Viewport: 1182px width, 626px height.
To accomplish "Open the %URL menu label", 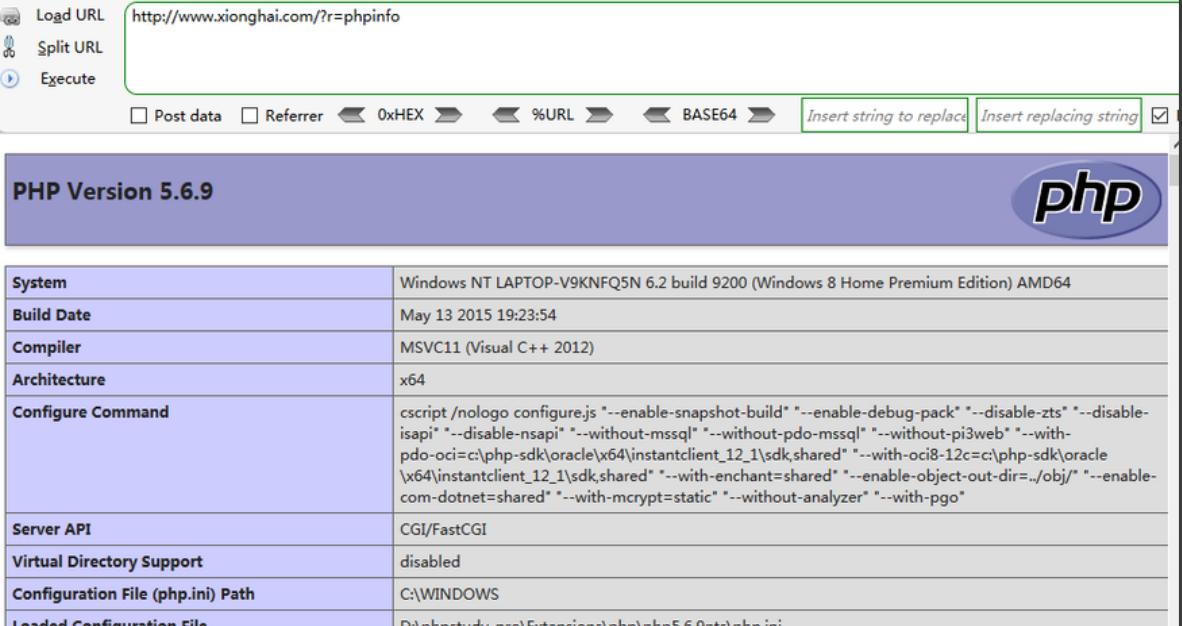I will pyautogui.click(x=552, y=115).
